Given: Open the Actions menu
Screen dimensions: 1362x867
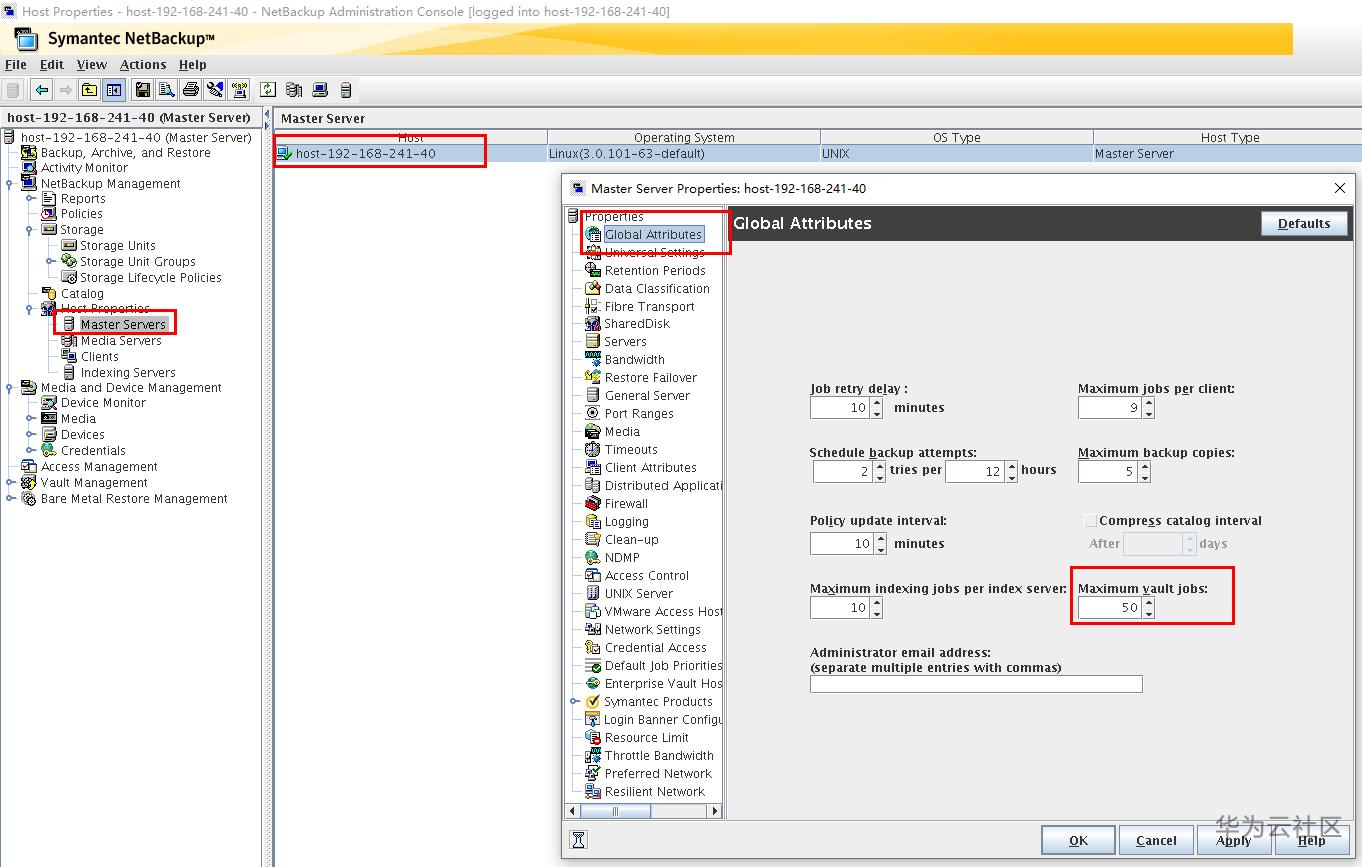Looking at the screenshot, I should 143,65.
